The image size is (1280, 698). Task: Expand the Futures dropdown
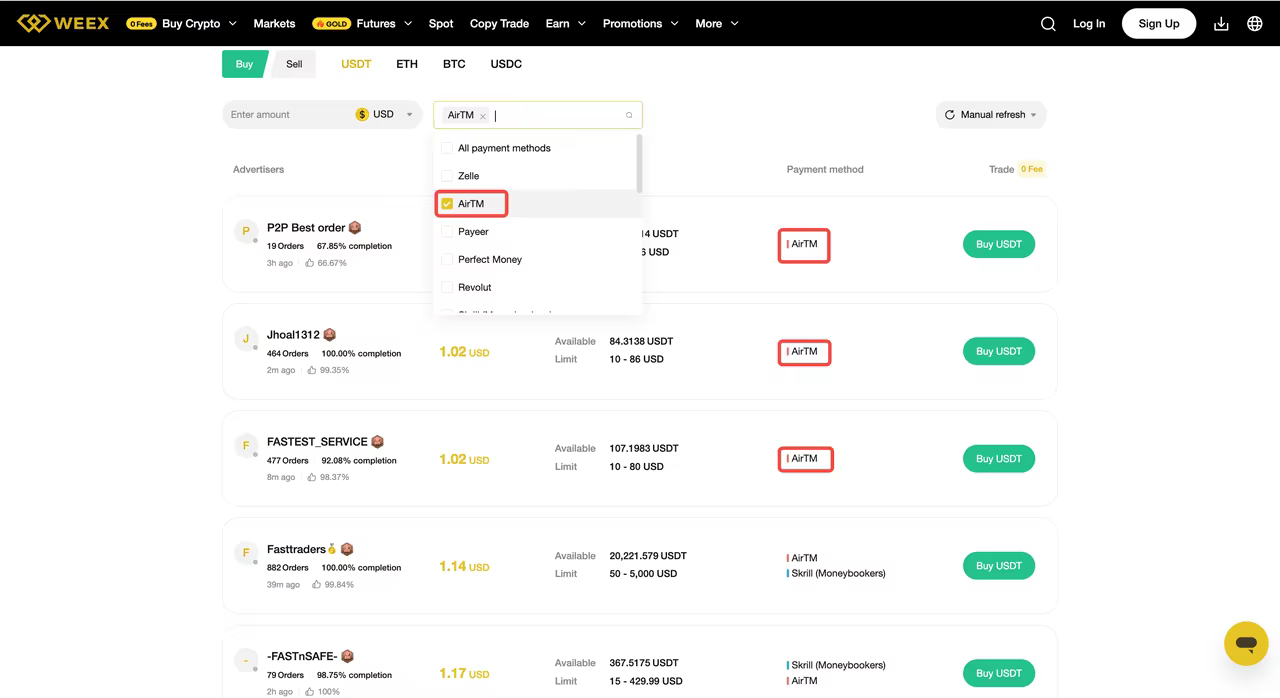(384, 24)
